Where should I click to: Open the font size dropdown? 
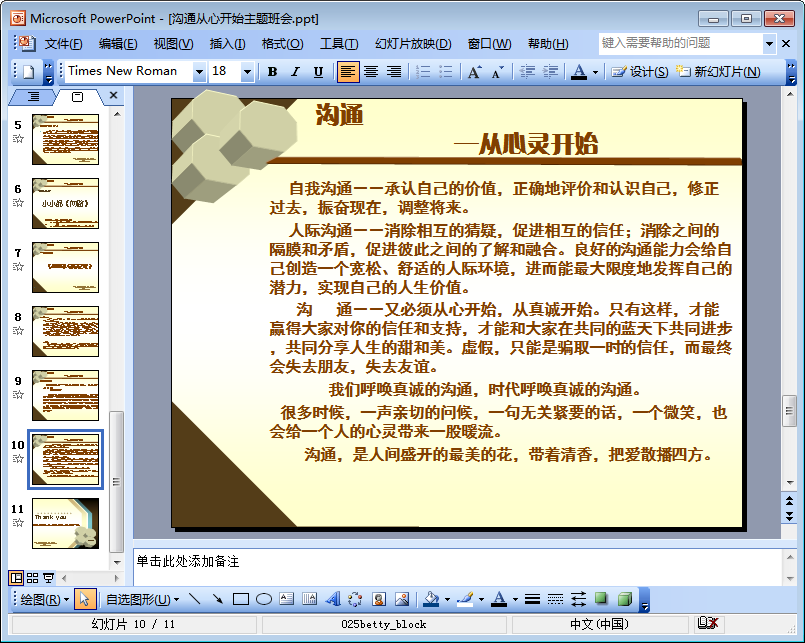coord(247,71)
